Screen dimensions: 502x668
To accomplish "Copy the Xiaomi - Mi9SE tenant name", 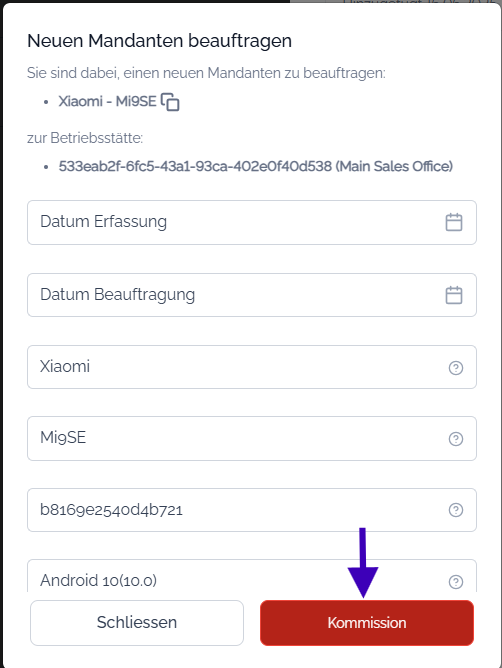I will pyautogui.click(x=170, y=102).
